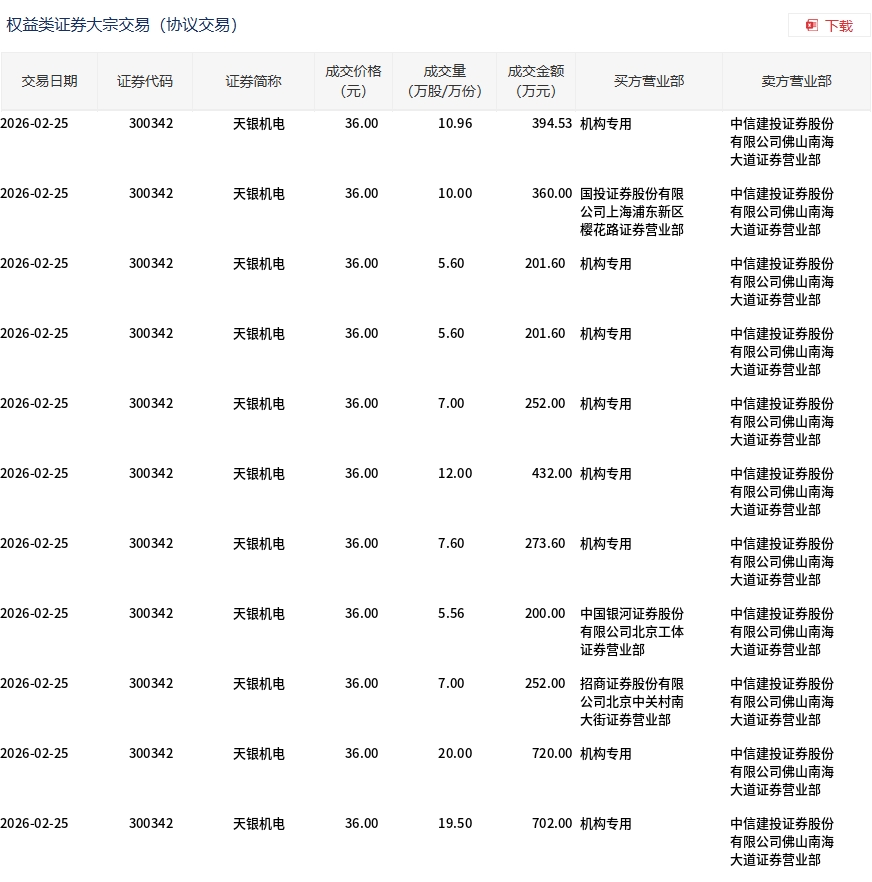Image resolution: width=872 pixels, height=882 pixels.
Task: Click the 买方营业部 column header
Action: (x=649, y=82)
